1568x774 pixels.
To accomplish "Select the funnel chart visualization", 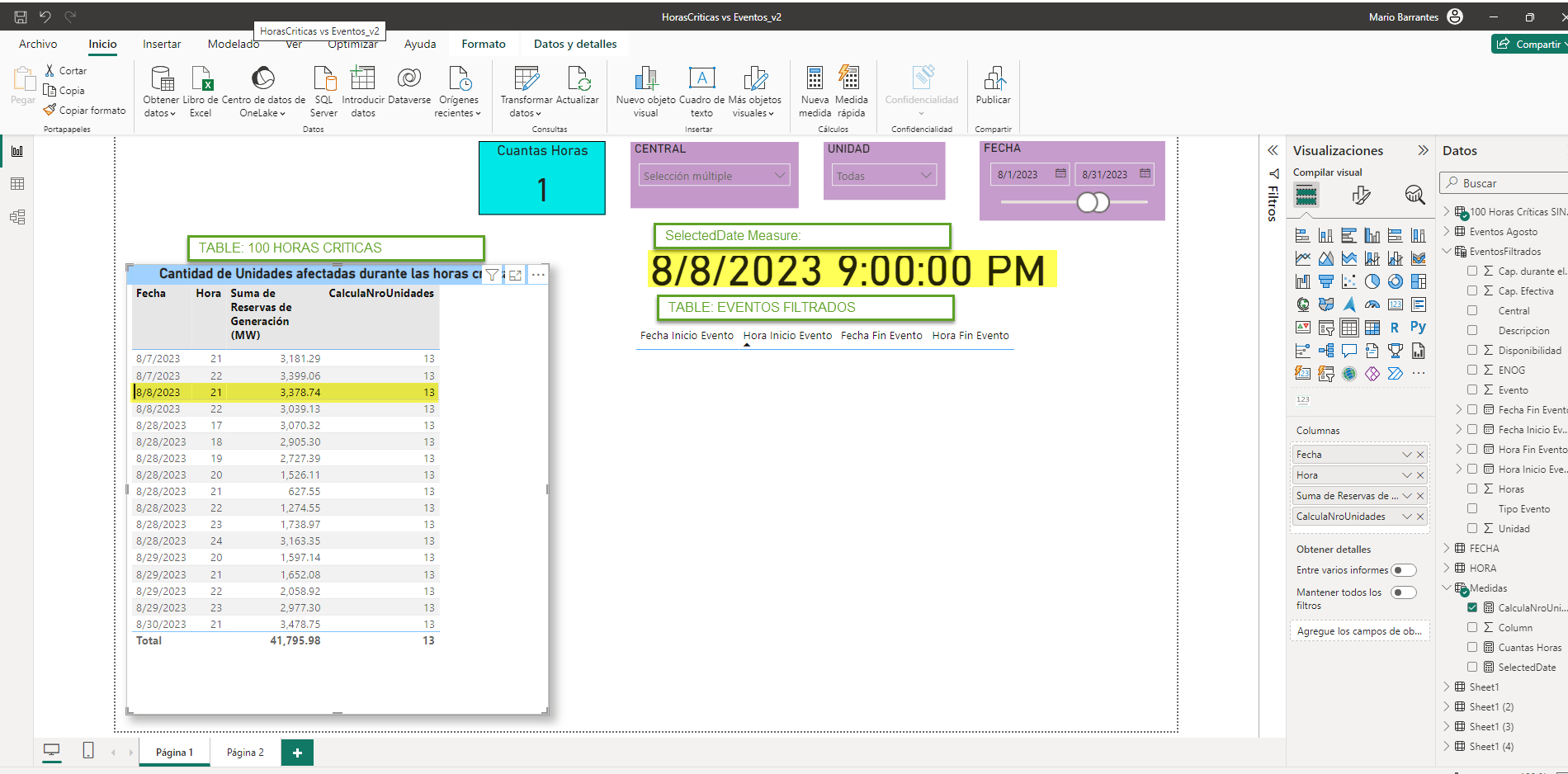I will coord(1326,281).
